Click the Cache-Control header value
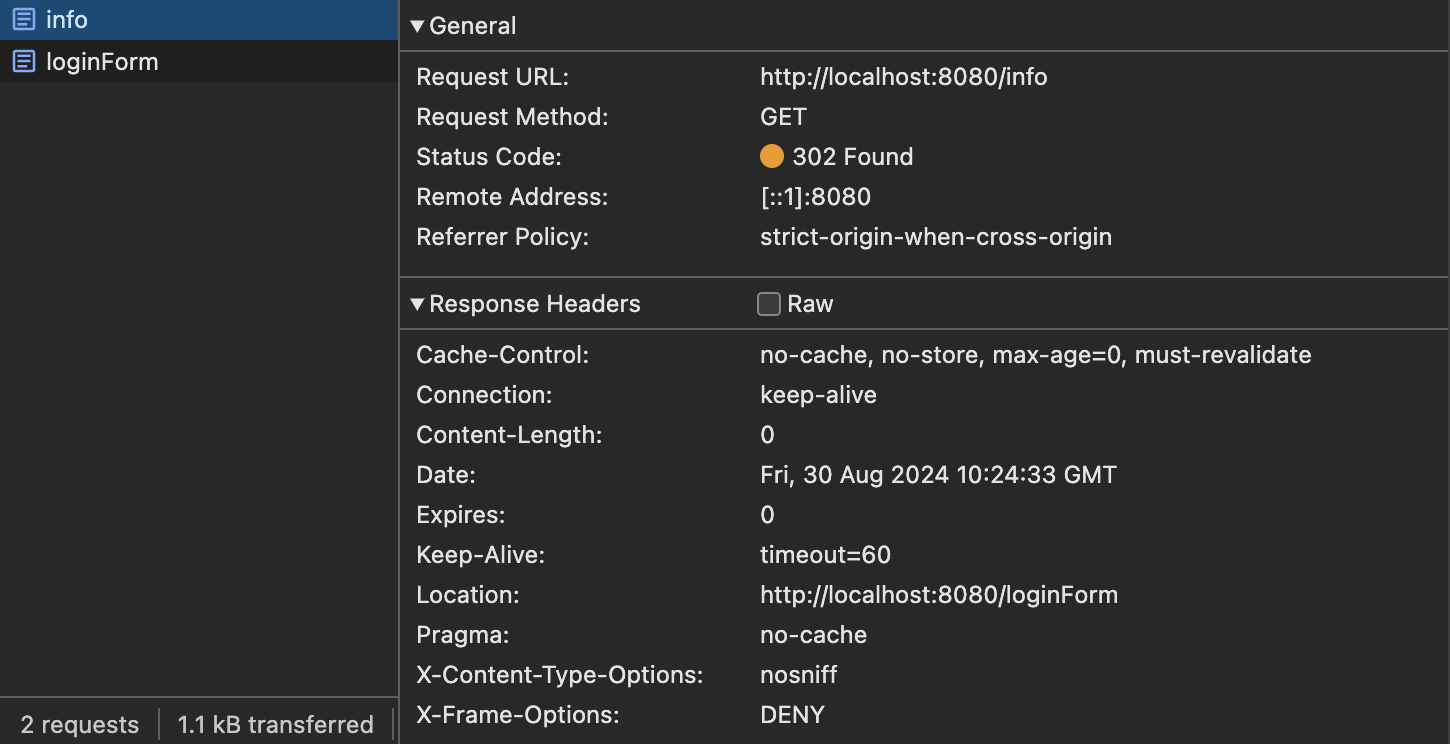This screenshot has width=1450, height=744. [1035, 355]
